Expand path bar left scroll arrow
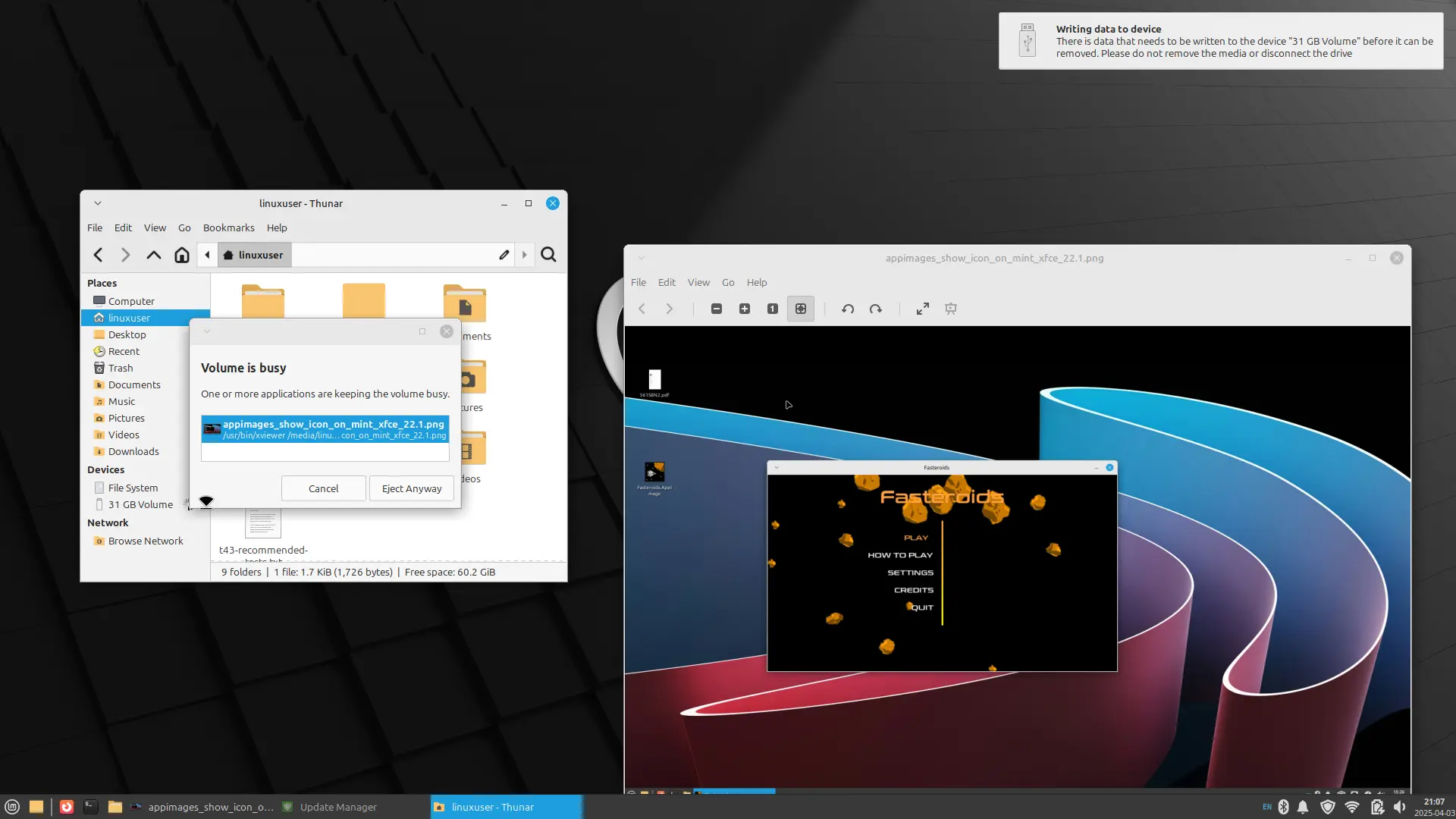Image resolution: width=1456 pixels, height=819 pixels. coord(207,255)
